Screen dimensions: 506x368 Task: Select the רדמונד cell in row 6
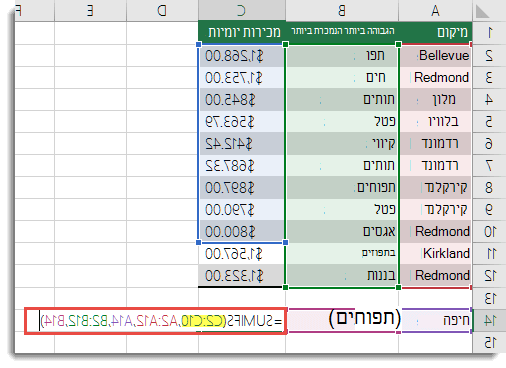(x=435, y=143)
